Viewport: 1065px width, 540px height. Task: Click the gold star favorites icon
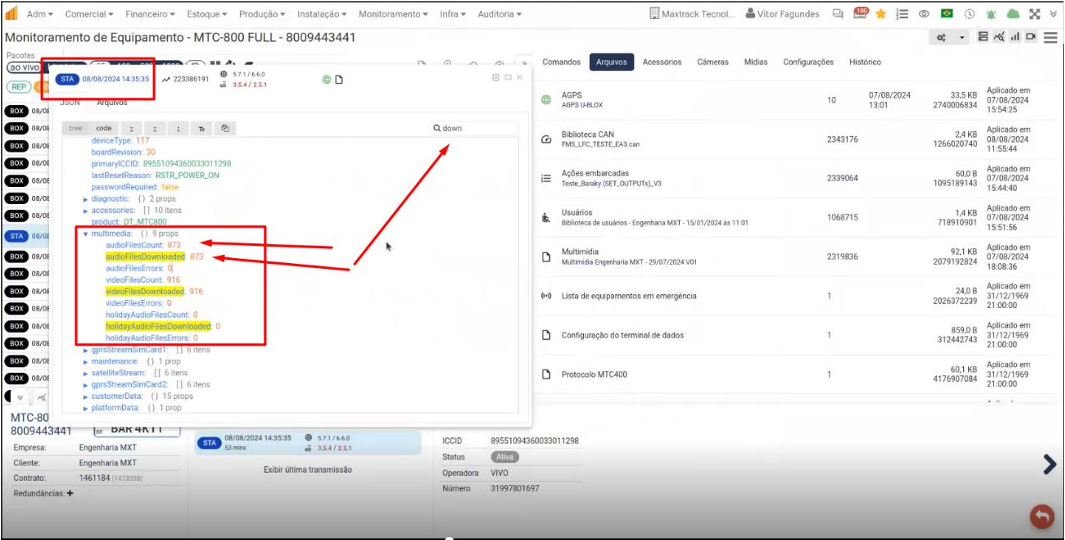pos(881,14)
